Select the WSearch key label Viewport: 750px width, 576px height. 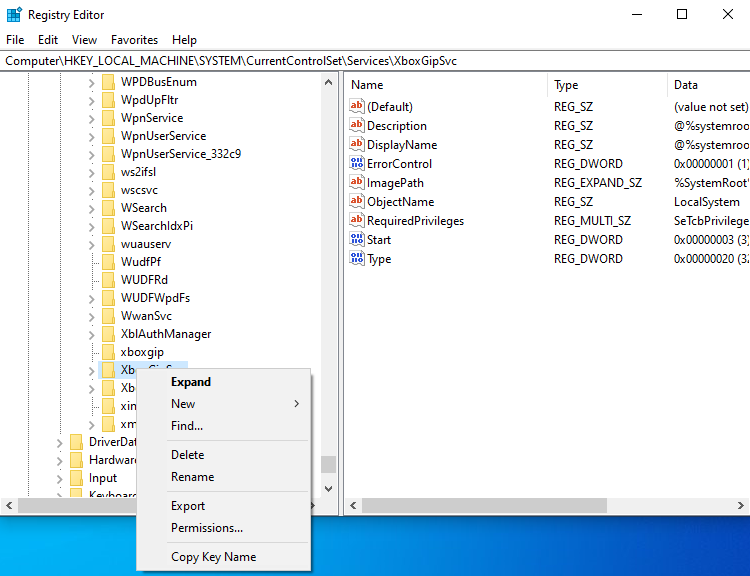click(x=143, y=208)
